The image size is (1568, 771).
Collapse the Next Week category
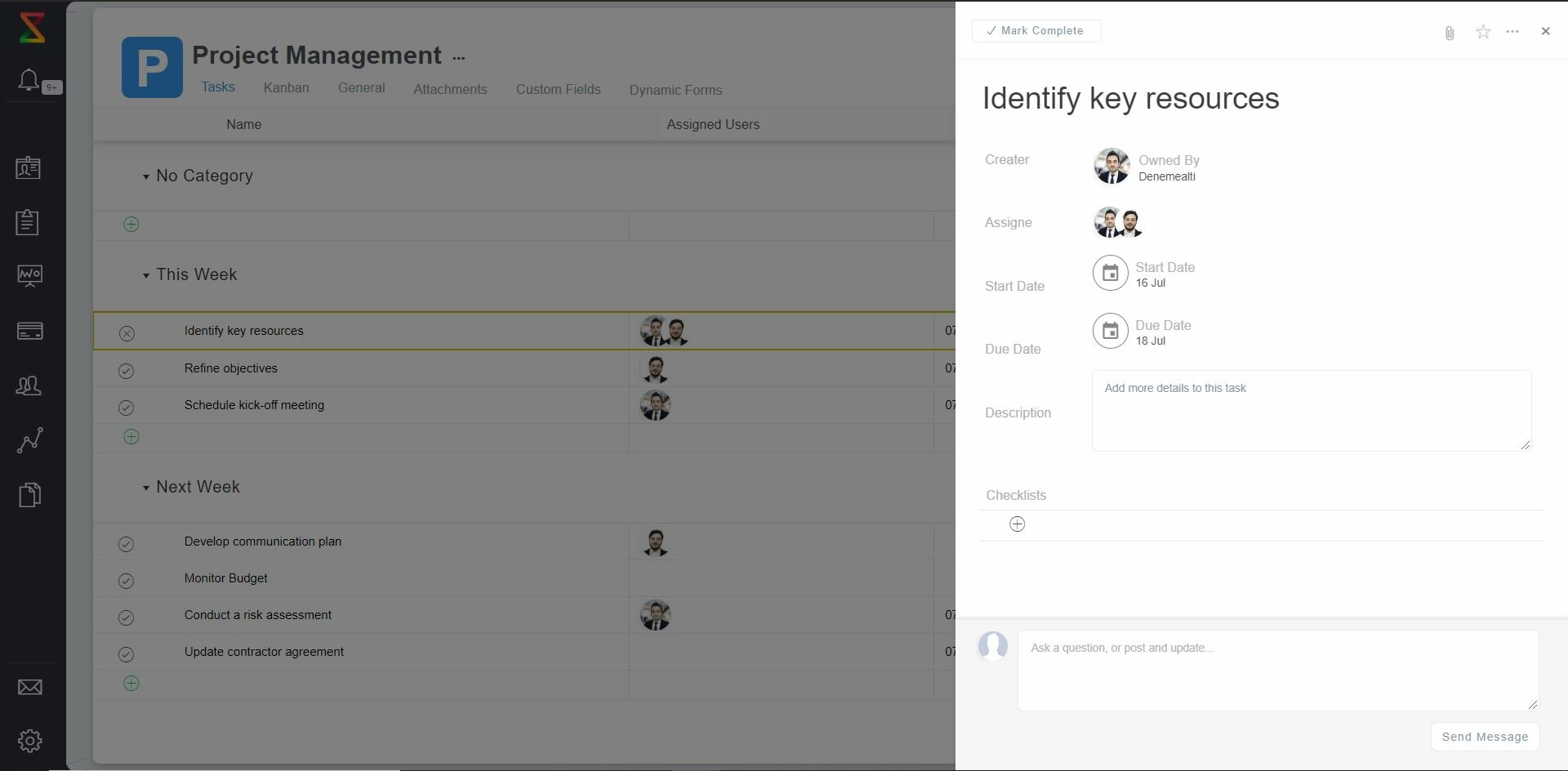(x=146, y=488)
